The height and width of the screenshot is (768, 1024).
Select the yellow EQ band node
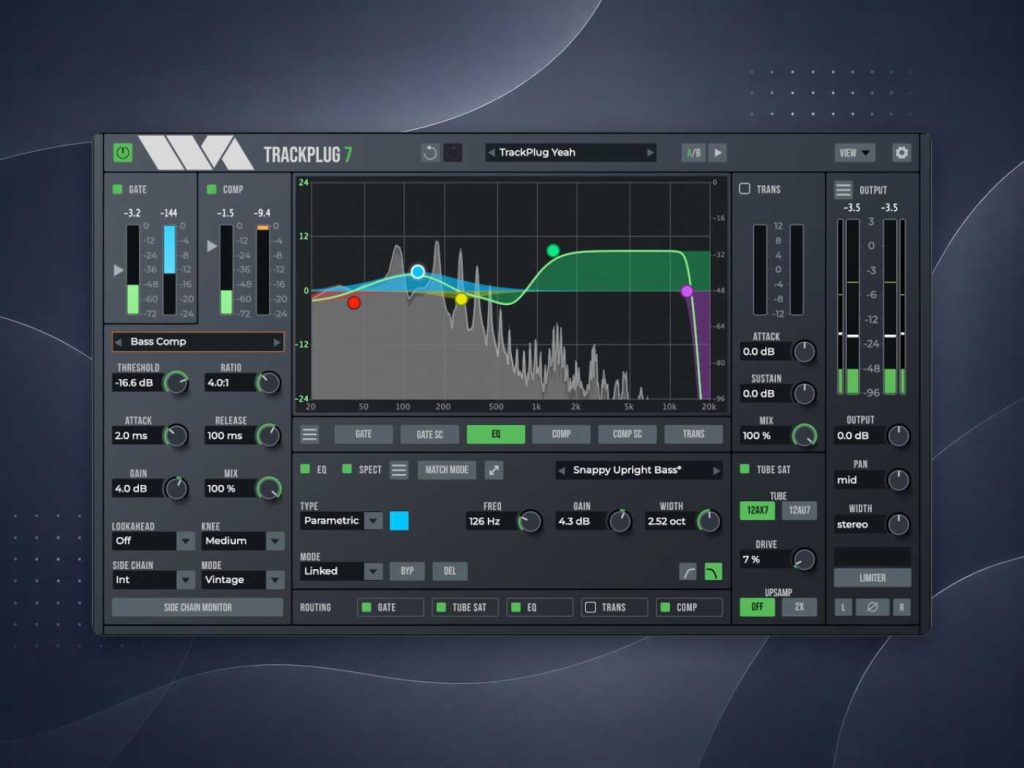pyautogui.click(x=461, y=299)
